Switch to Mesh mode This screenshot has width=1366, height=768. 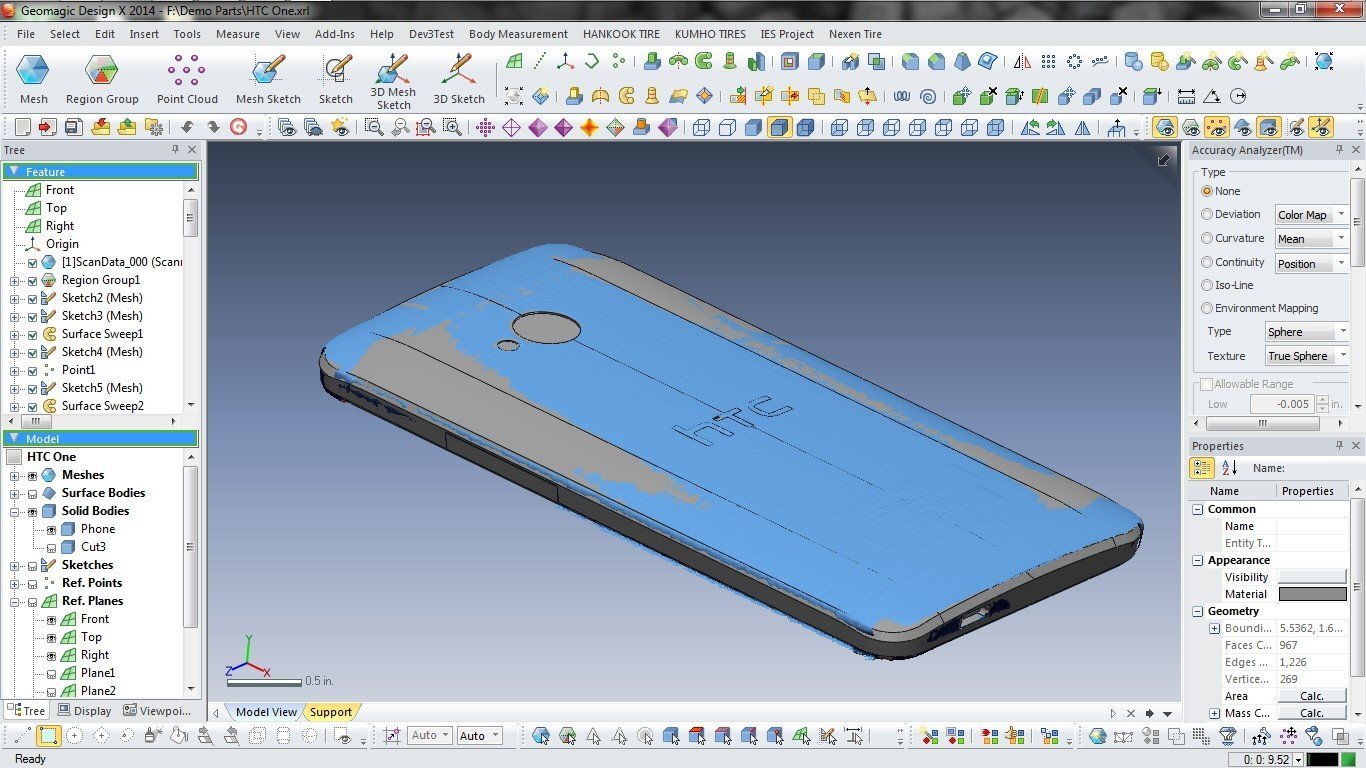tap(33, 79)
